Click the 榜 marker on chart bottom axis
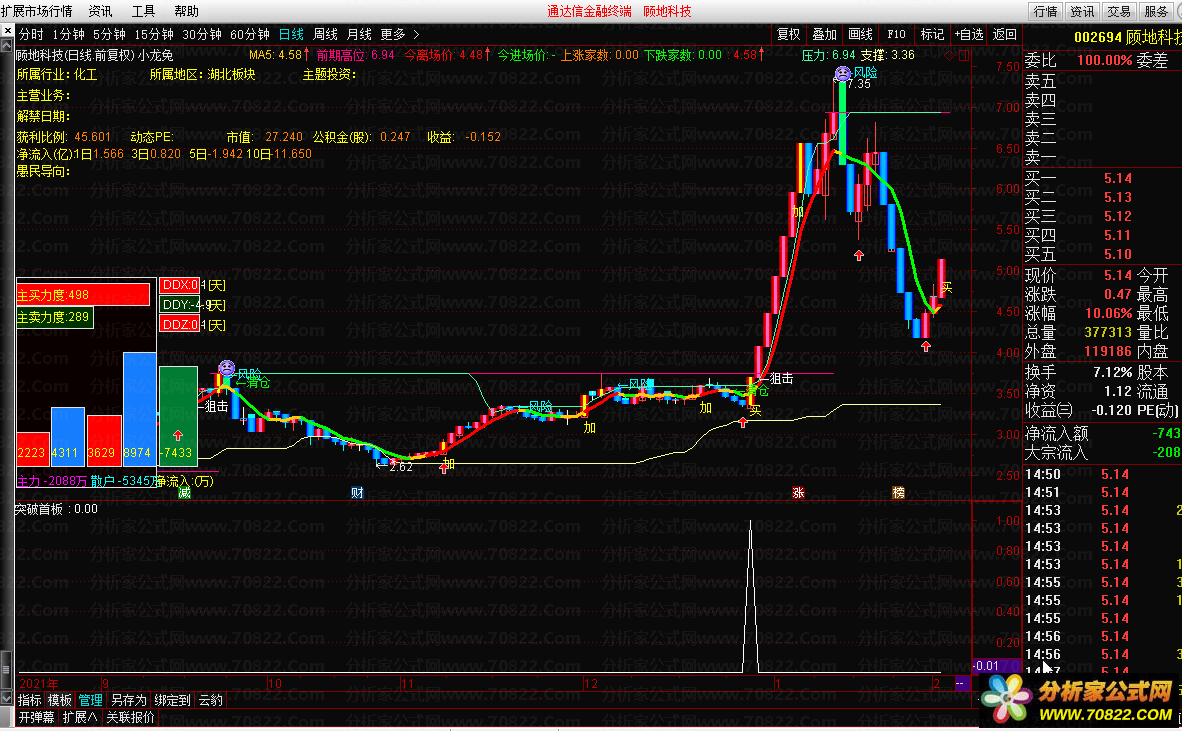This screenshot has height=731, width=1182. click(x=898, y=493)
